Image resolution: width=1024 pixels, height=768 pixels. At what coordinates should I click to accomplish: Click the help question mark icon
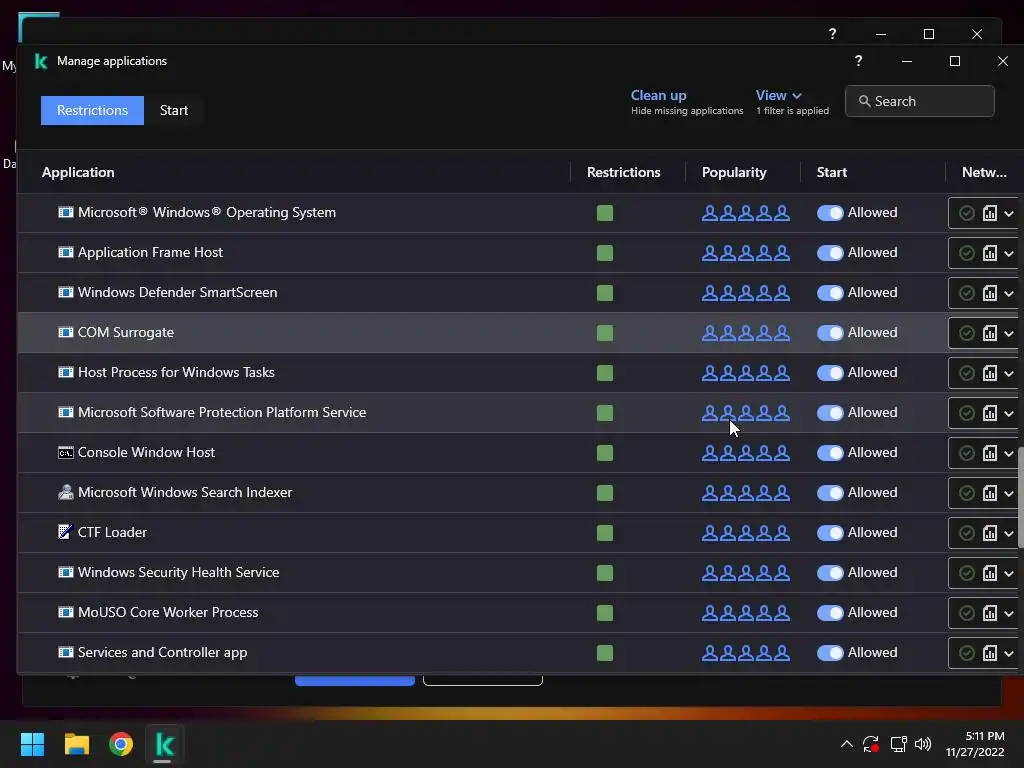click(858, 61)
